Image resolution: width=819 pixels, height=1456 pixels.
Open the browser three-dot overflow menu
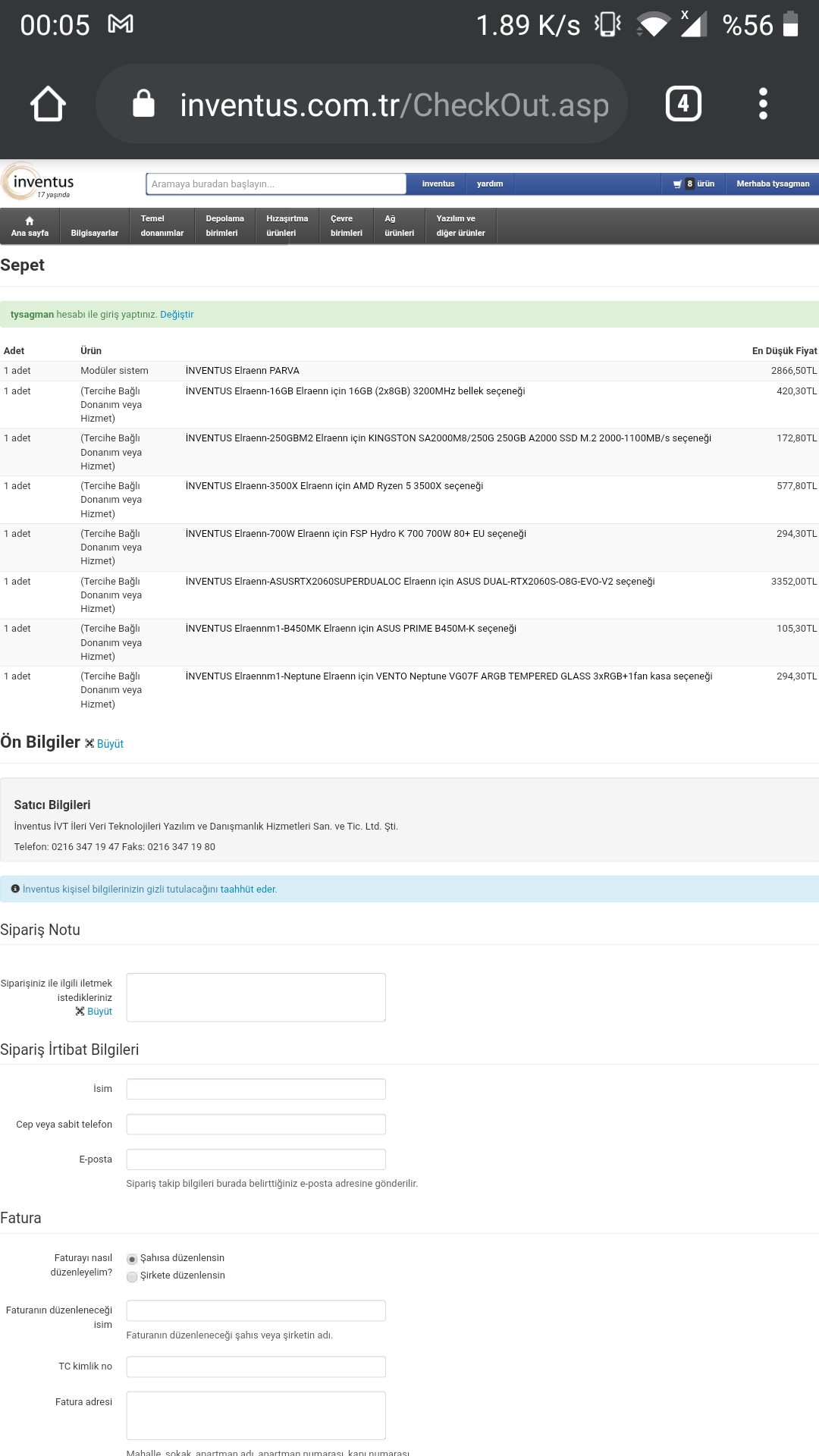point(763,104)
